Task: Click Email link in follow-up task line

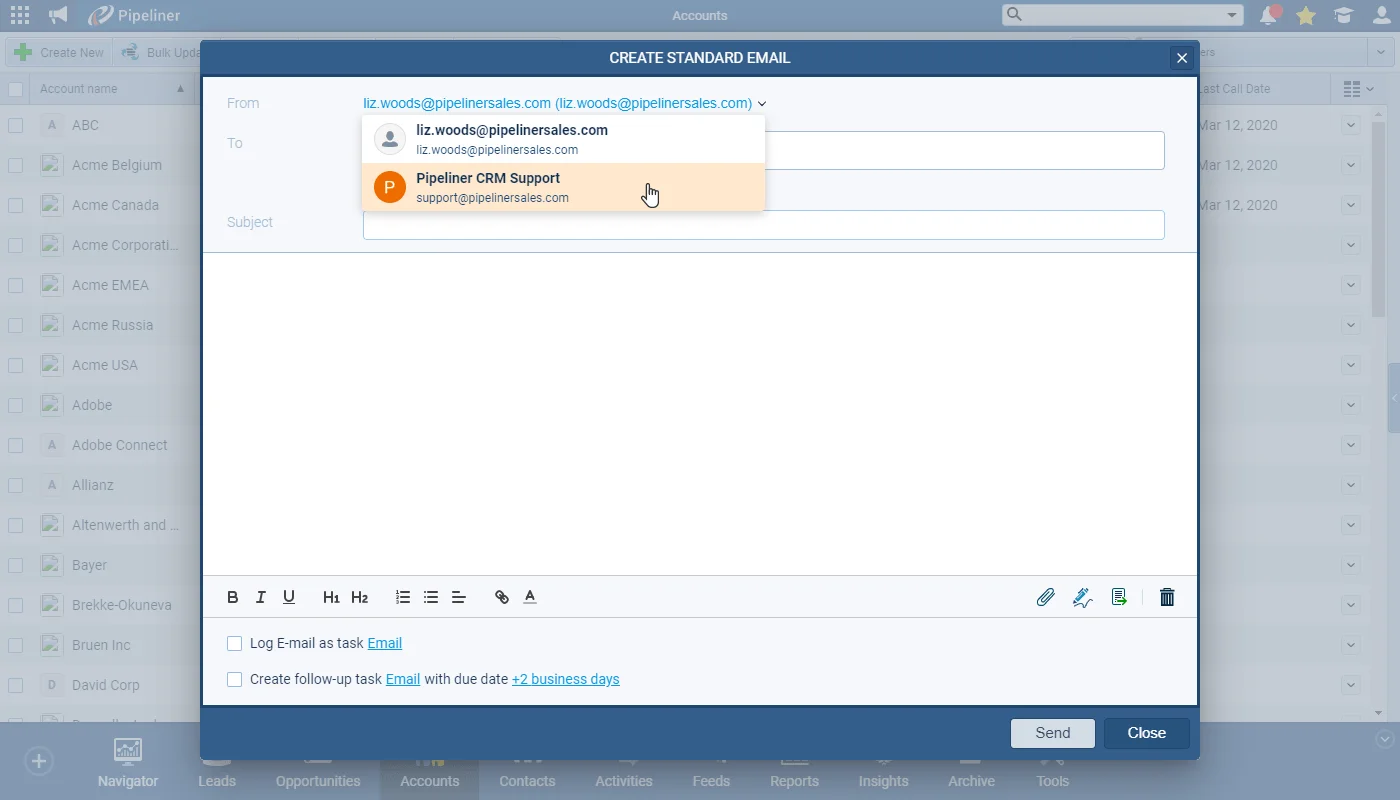Action: (403, 679)
